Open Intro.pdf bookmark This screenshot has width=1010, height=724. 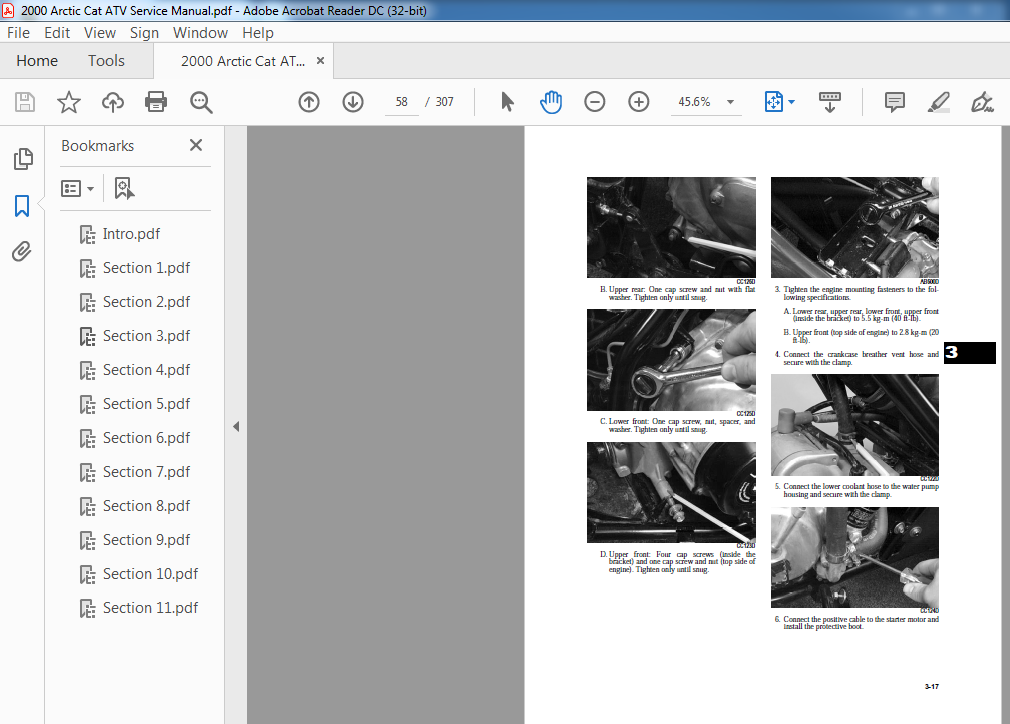131,234
